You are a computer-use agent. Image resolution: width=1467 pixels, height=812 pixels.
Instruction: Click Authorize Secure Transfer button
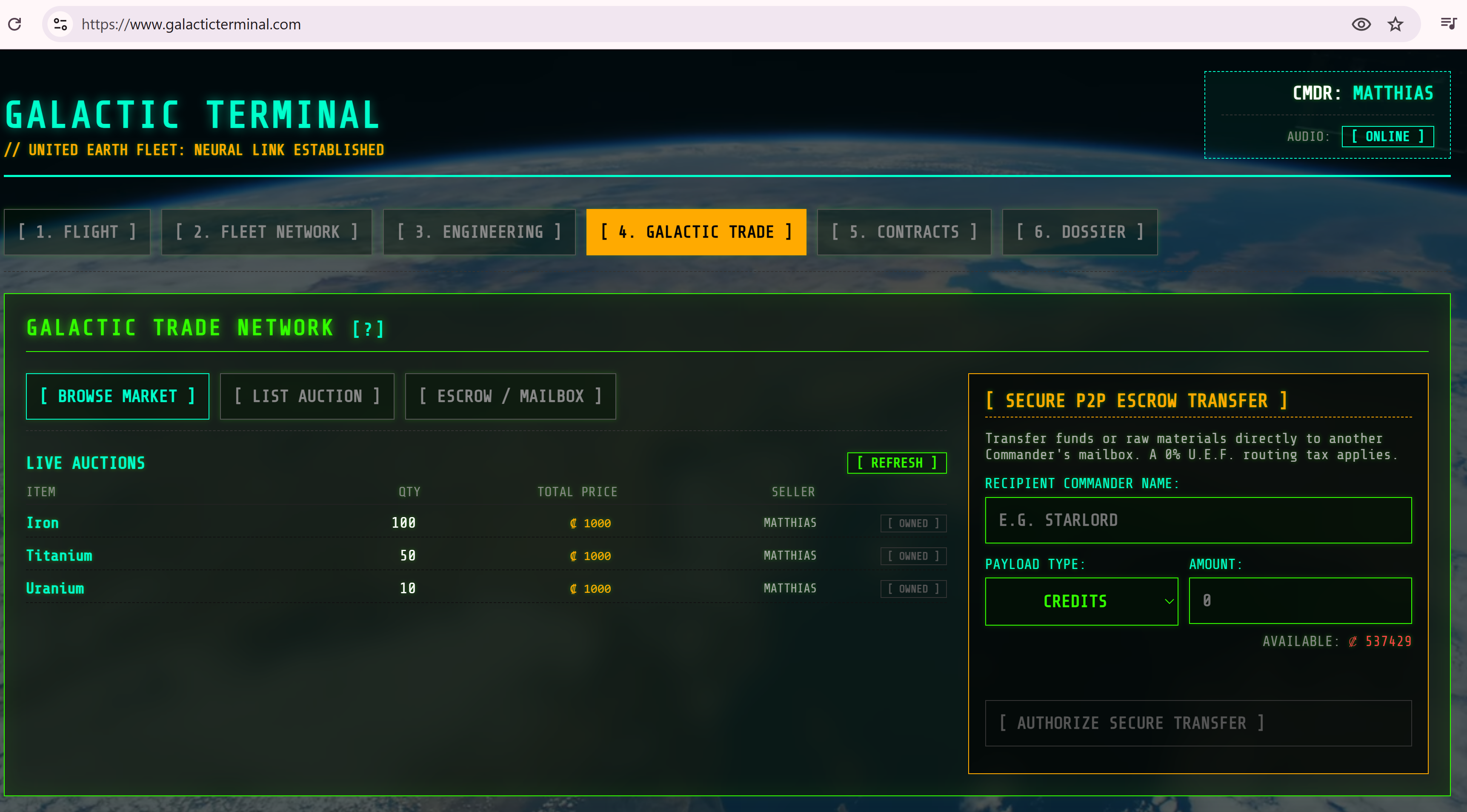coord(1198,723)
